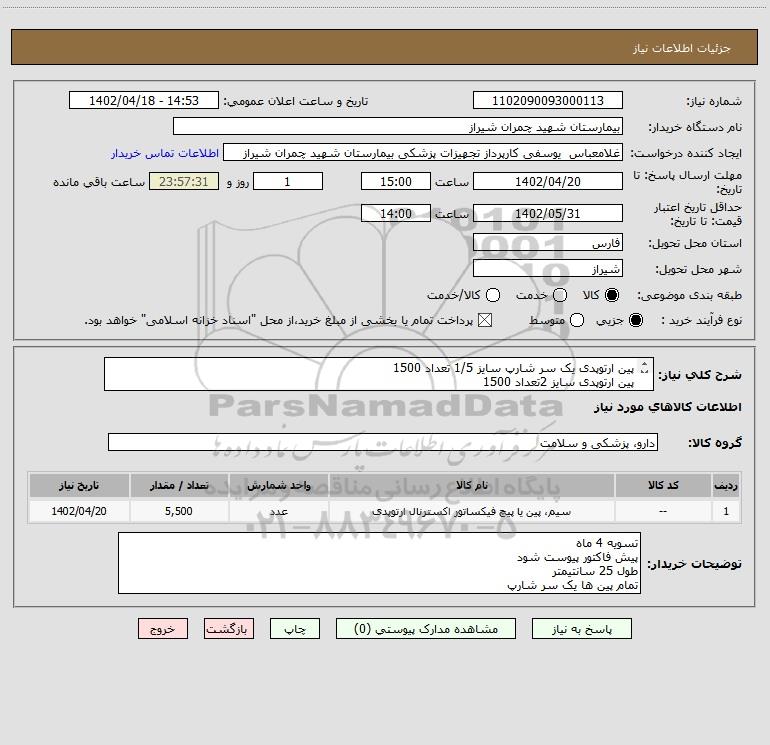
Task: Click the خروج exit button
Action: click(x=163, y=629)
